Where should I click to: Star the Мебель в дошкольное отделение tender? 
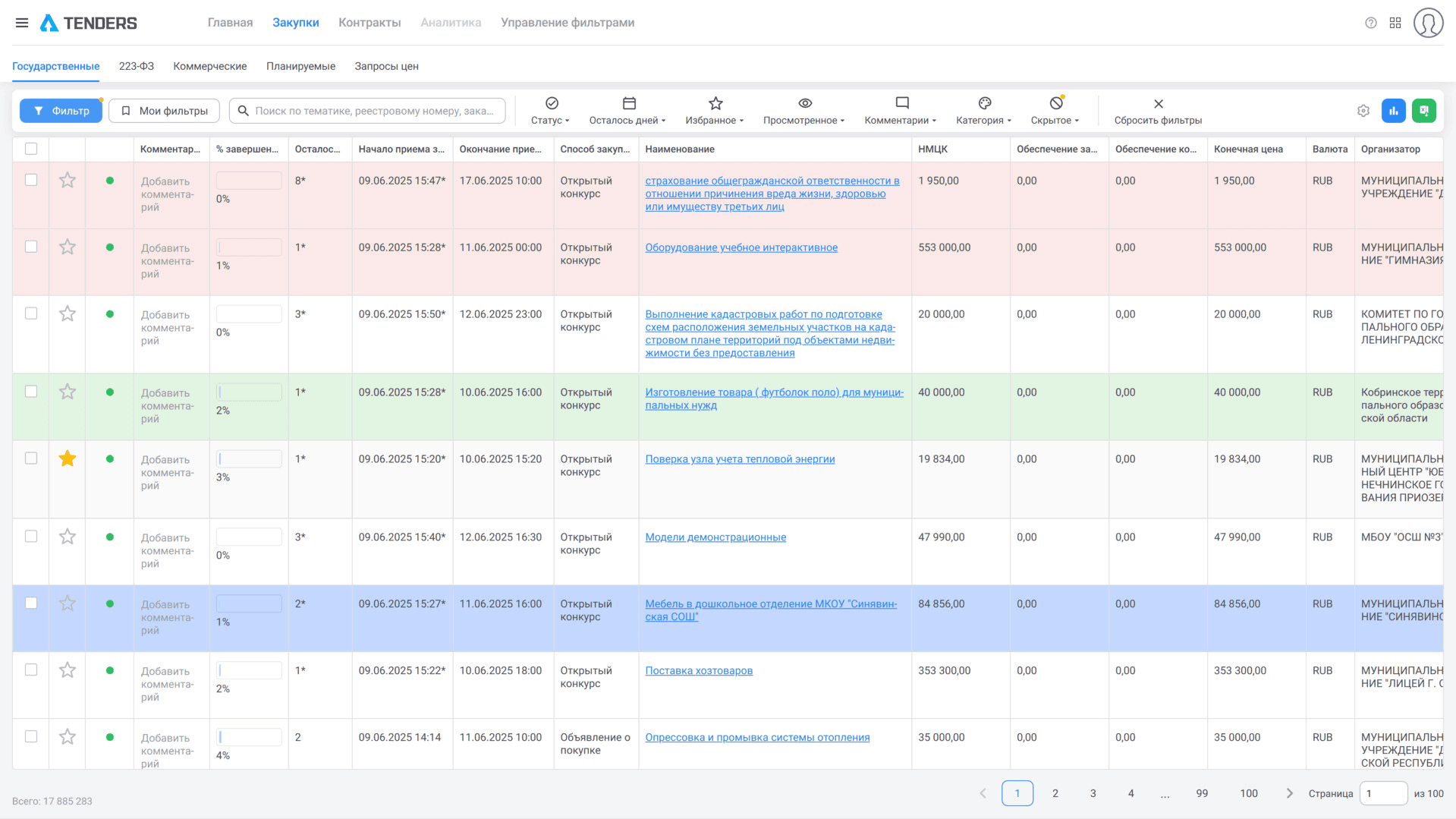tap(68, 604)
